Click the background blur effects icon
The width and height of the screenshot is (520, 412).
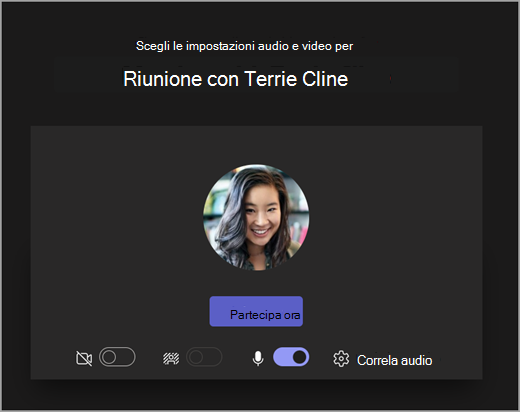pos(171,359)
